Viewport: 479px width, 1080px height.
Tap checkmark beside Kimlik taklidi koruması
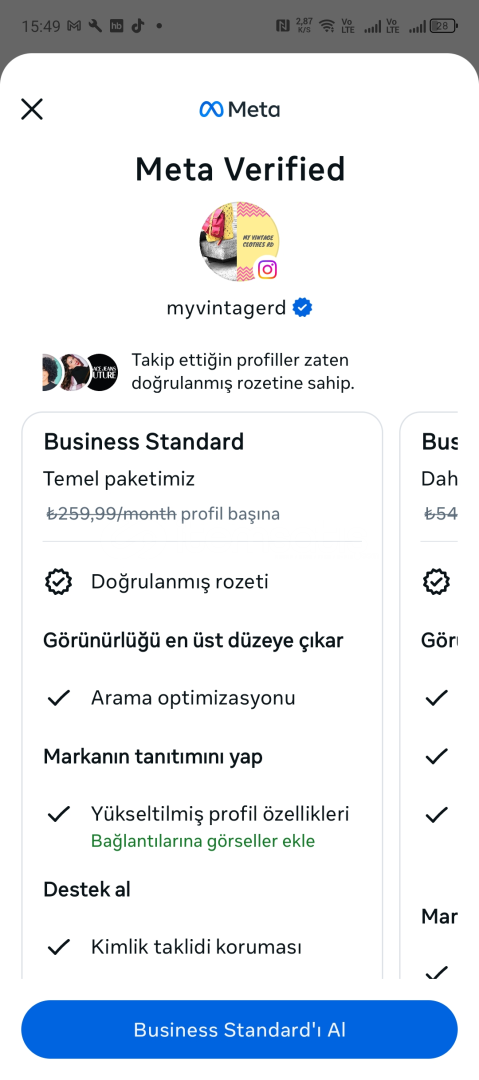pos(59,947)
